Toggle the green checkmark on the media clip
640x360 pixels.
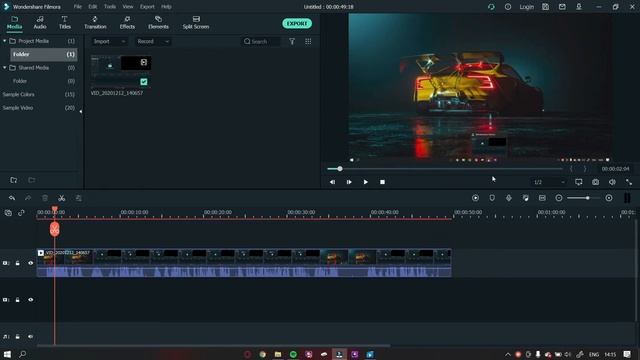144,82
